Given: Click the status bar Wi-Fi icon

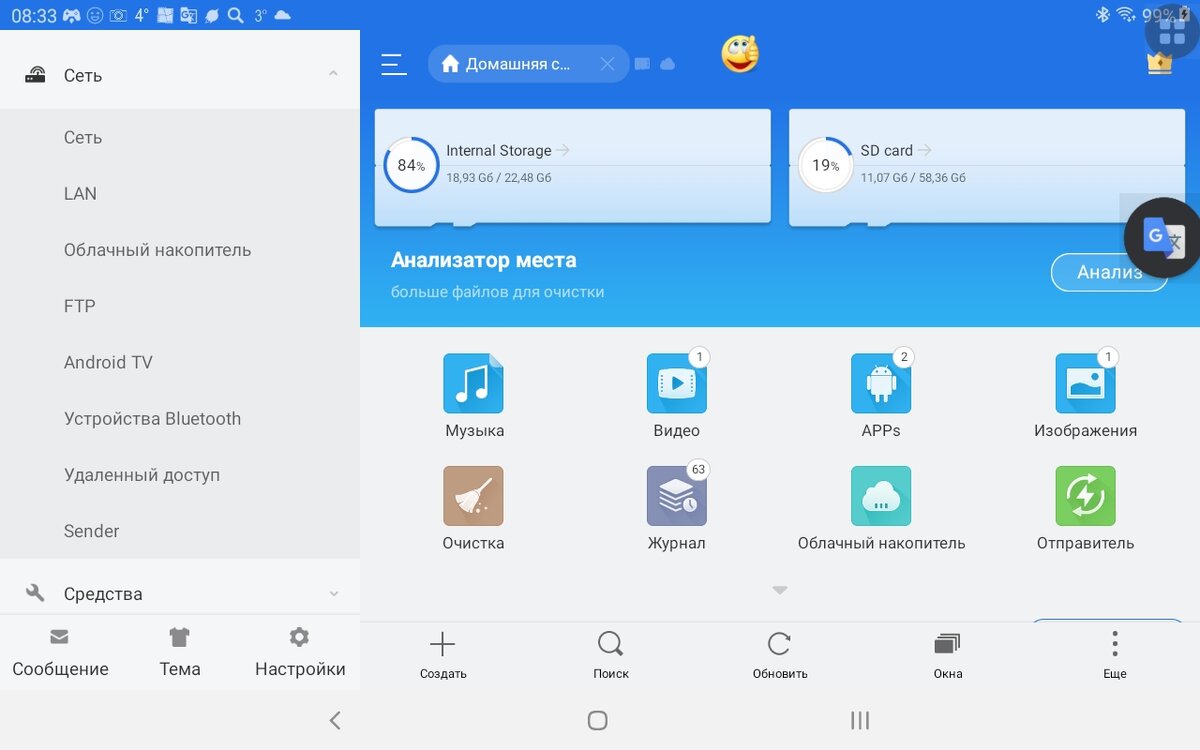Looking at the screenshot, I should pos(1126,15).
